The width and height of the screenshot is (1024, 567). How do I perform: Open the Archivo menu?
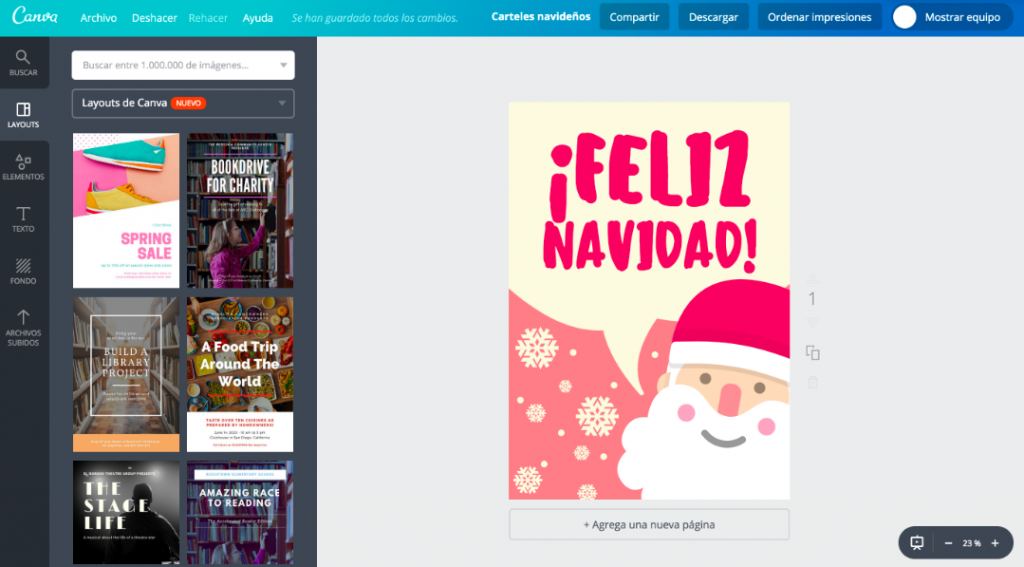click(98, 18)
